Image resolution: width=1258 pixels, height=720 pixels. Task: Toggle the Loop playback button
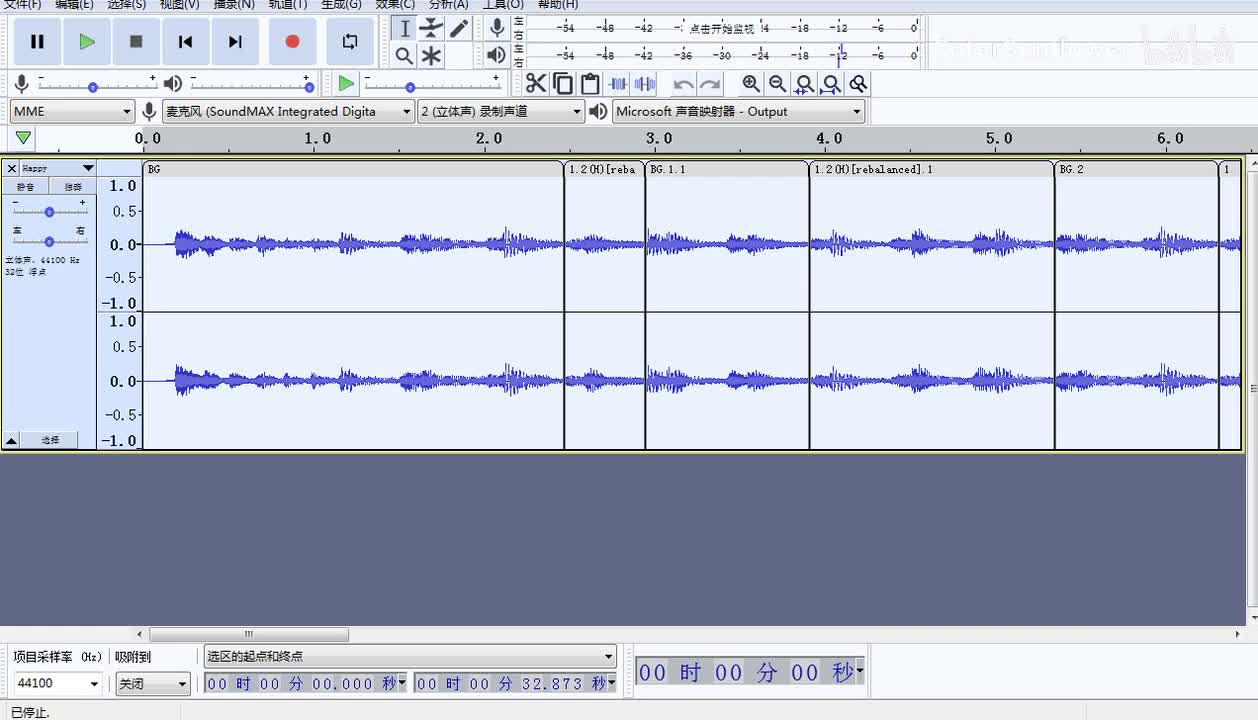pyautogui.click(x=350, y=41)
